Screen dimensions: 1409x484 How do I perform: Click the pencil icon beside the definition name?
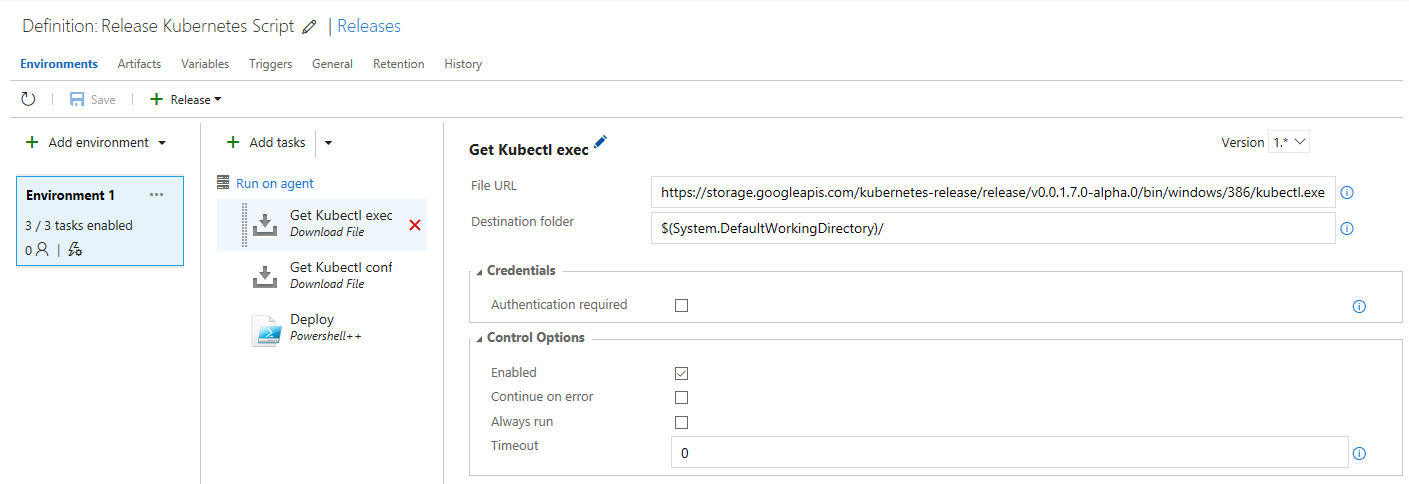click(310, 27)
